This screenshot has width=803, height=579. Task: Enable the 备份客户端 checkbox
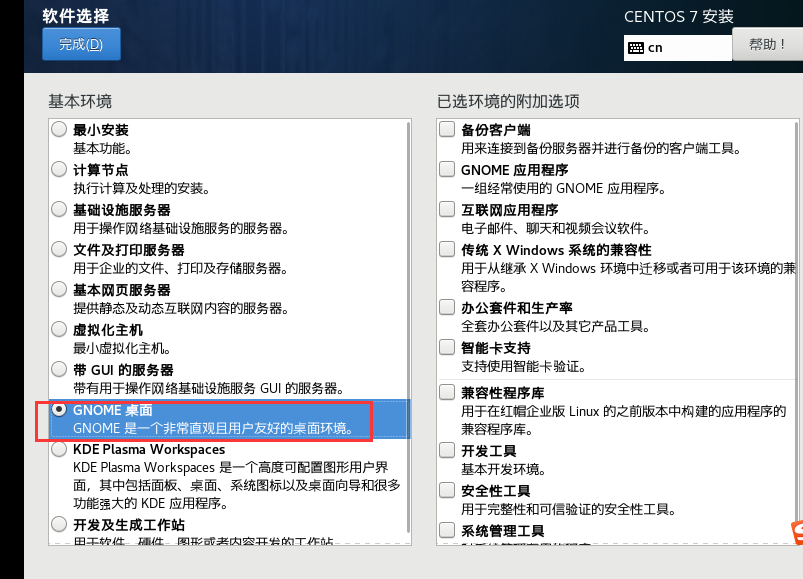point(447,129)
